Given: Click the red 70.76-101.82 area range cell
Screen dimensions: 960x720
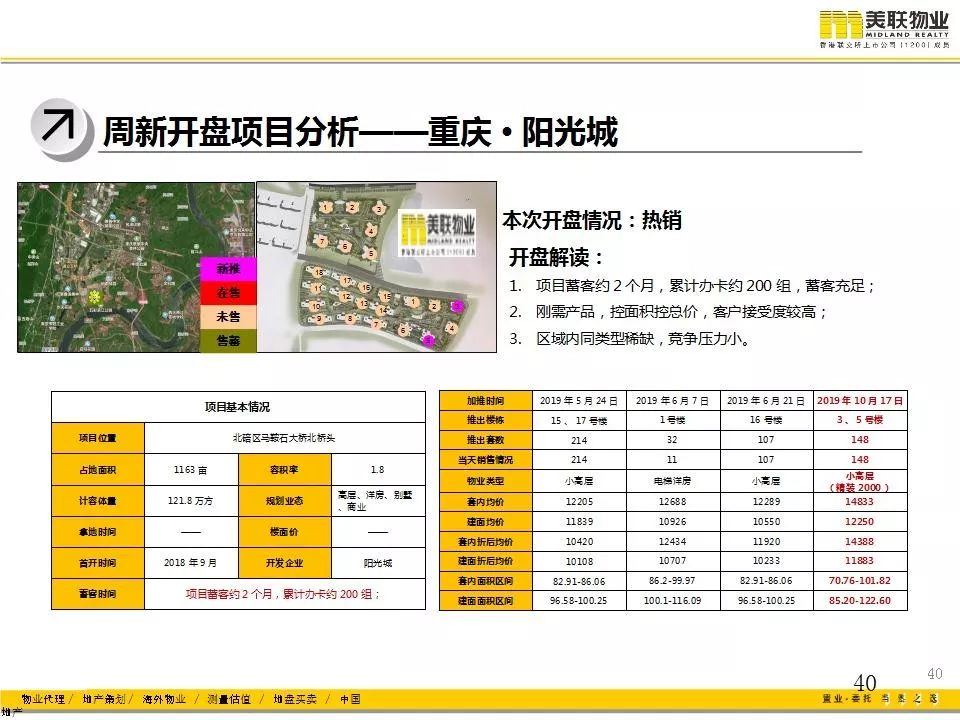Looking at the screenshot, I should click(x=860, y=581).
